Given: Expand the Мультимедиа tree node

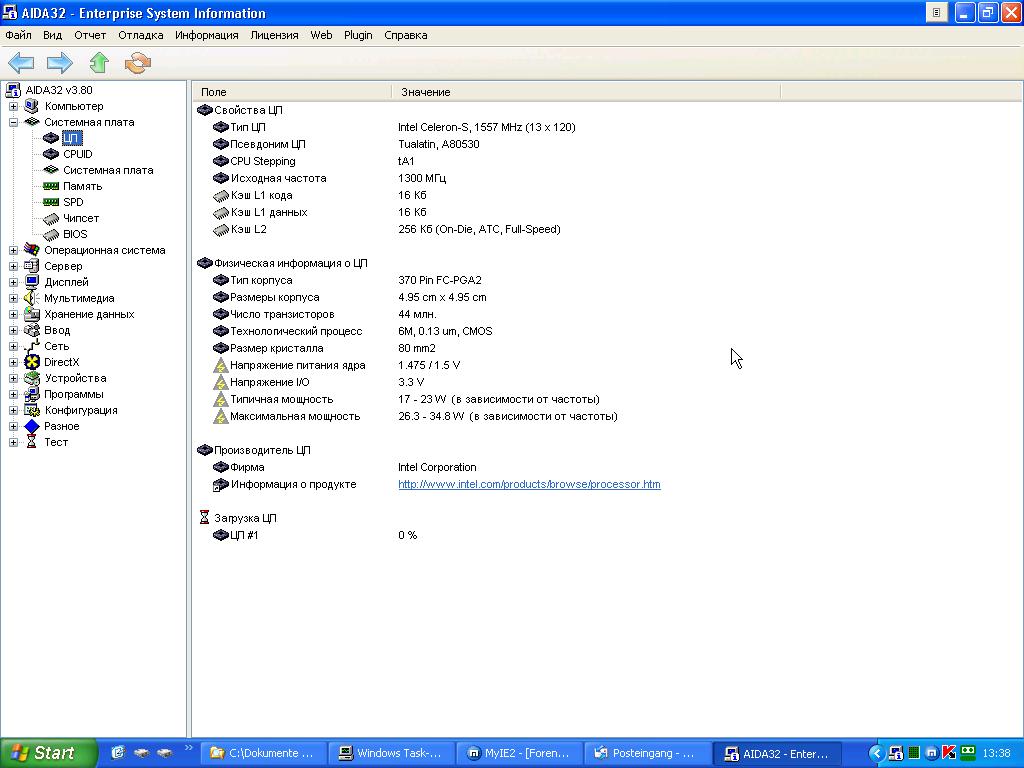Looking at the screenshot, I should tap(13, 298).
